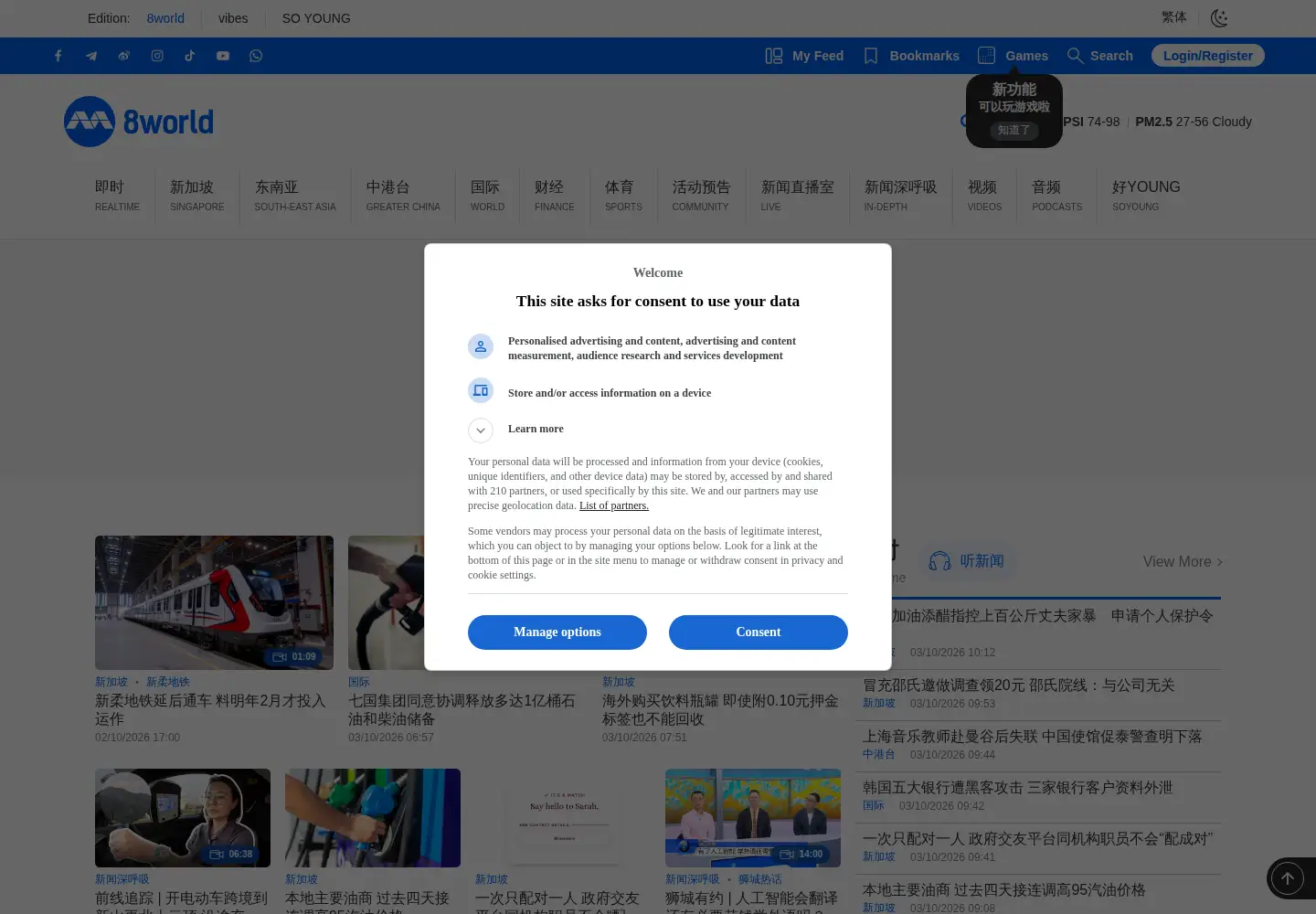Open the 东南亚 SOUTH-EAST ASIA menu
Viewport: 1316px width, 914px height.
[x=295, y=196]
